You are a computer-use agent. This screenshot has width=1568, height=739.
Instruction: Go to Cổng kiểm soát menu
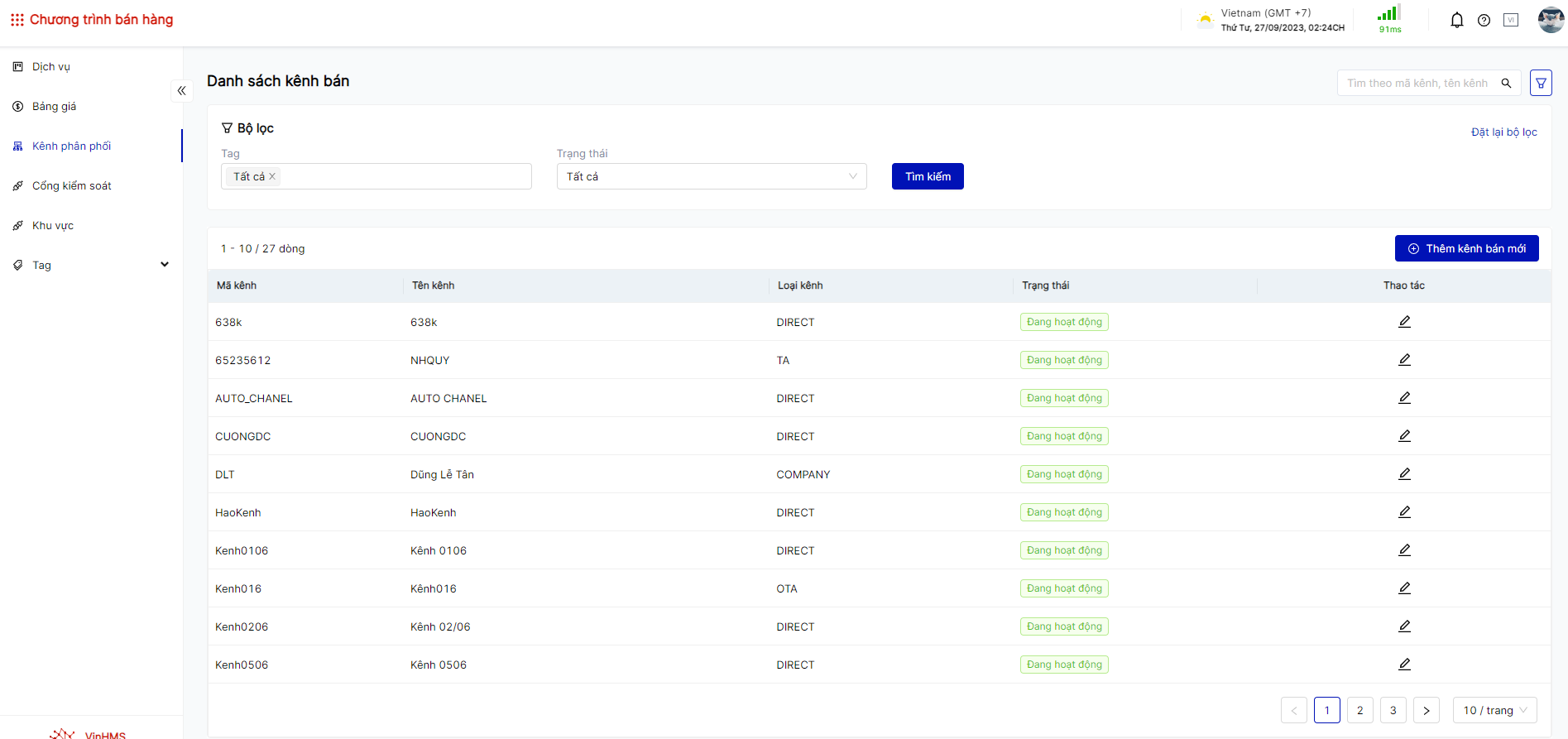tap(72, 185)
